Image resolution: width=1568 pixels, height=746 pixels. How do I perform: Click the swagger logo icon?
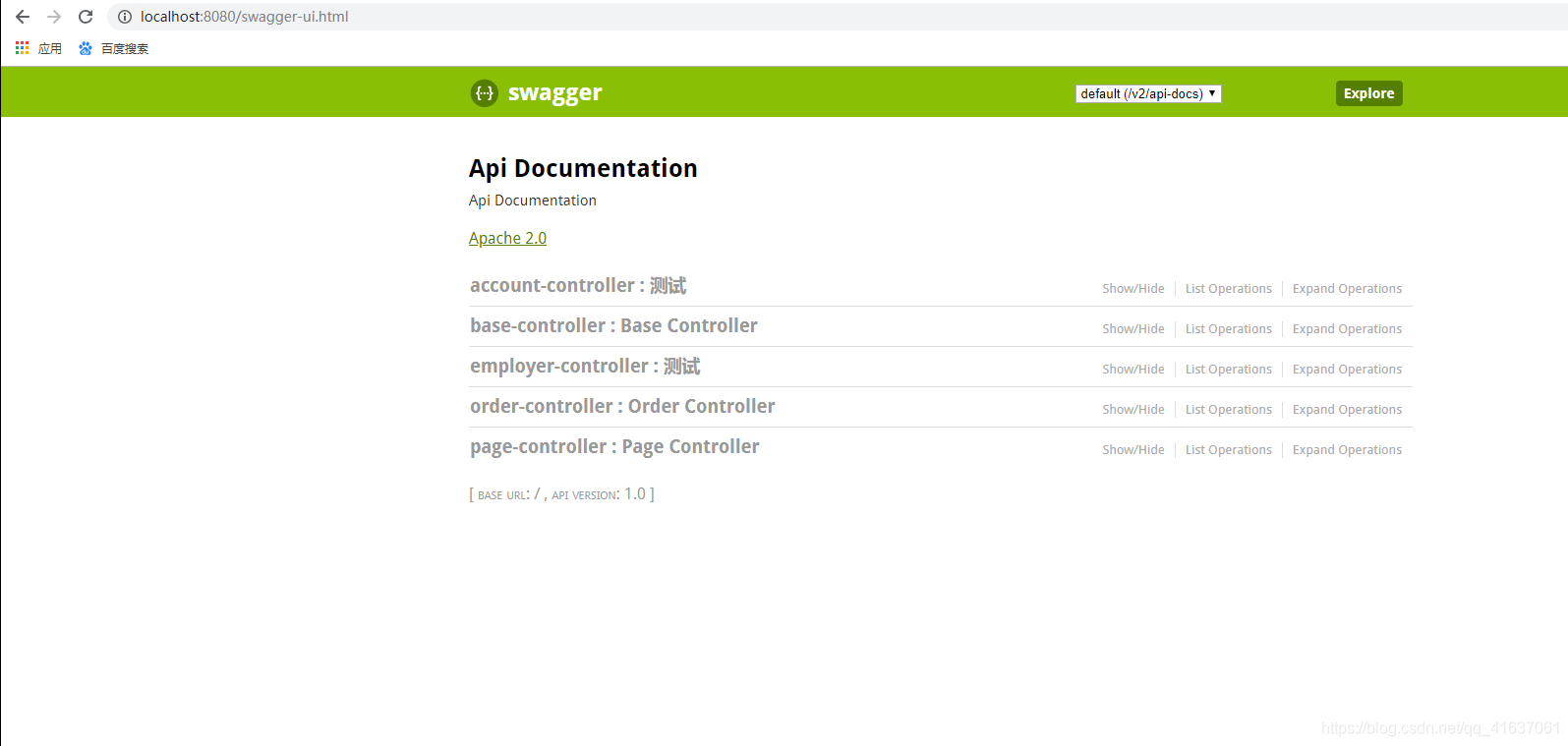pyautogui.click(x=485, y=92)
